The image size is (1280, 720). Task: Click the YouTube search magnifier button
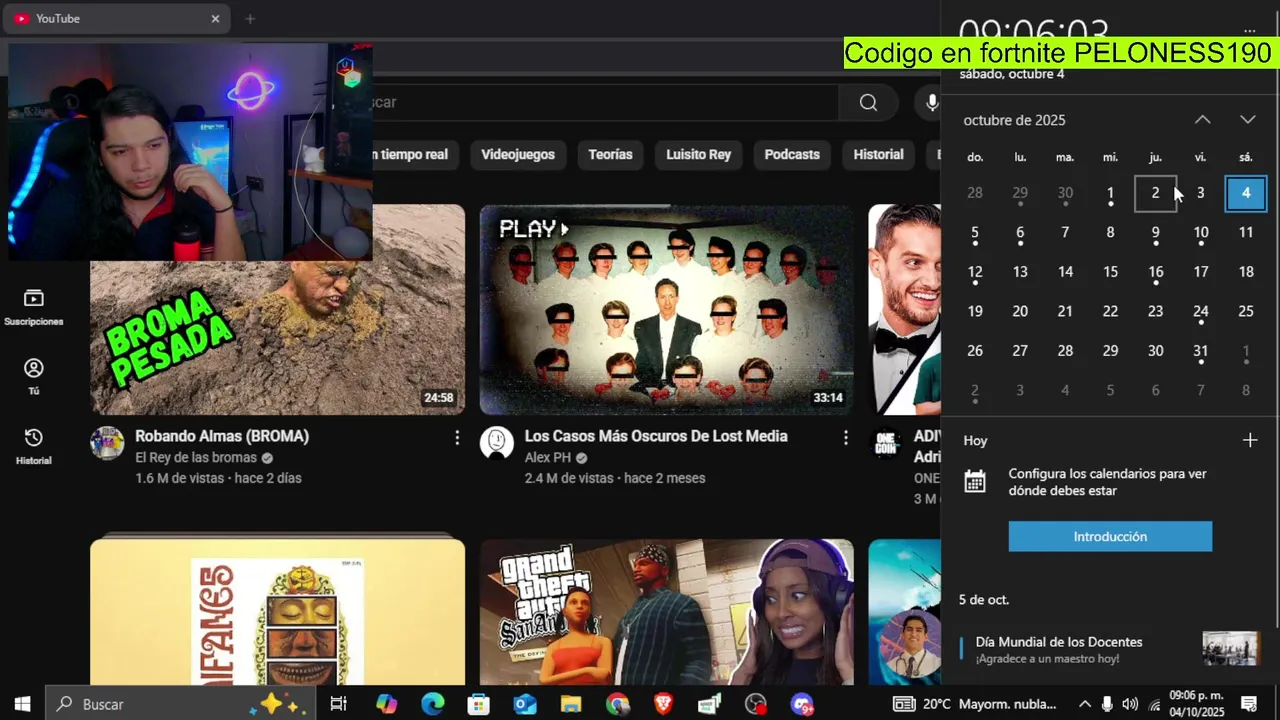click(868, 102)
